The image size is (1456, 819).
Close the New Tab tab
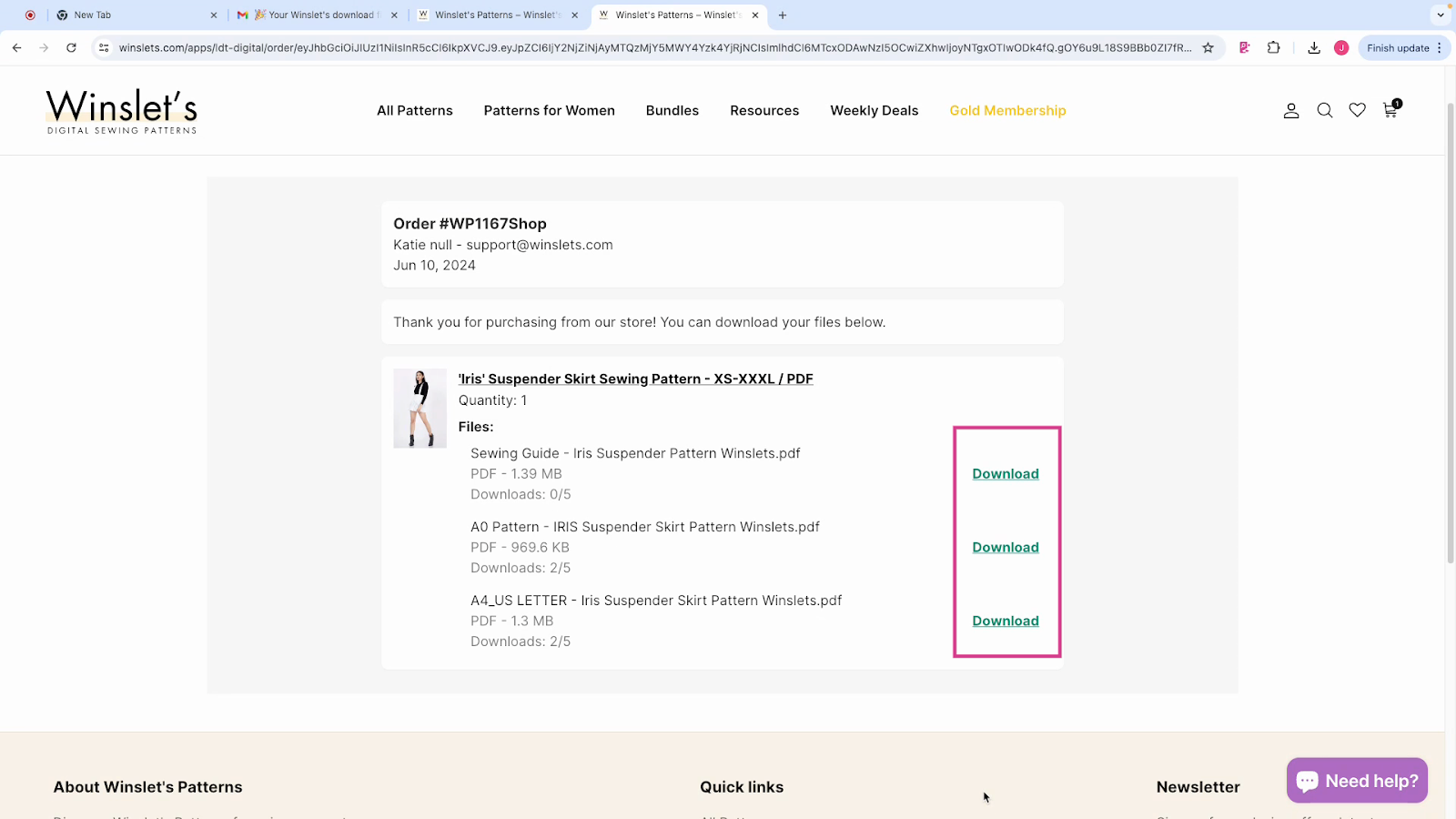tap(214, 15)
